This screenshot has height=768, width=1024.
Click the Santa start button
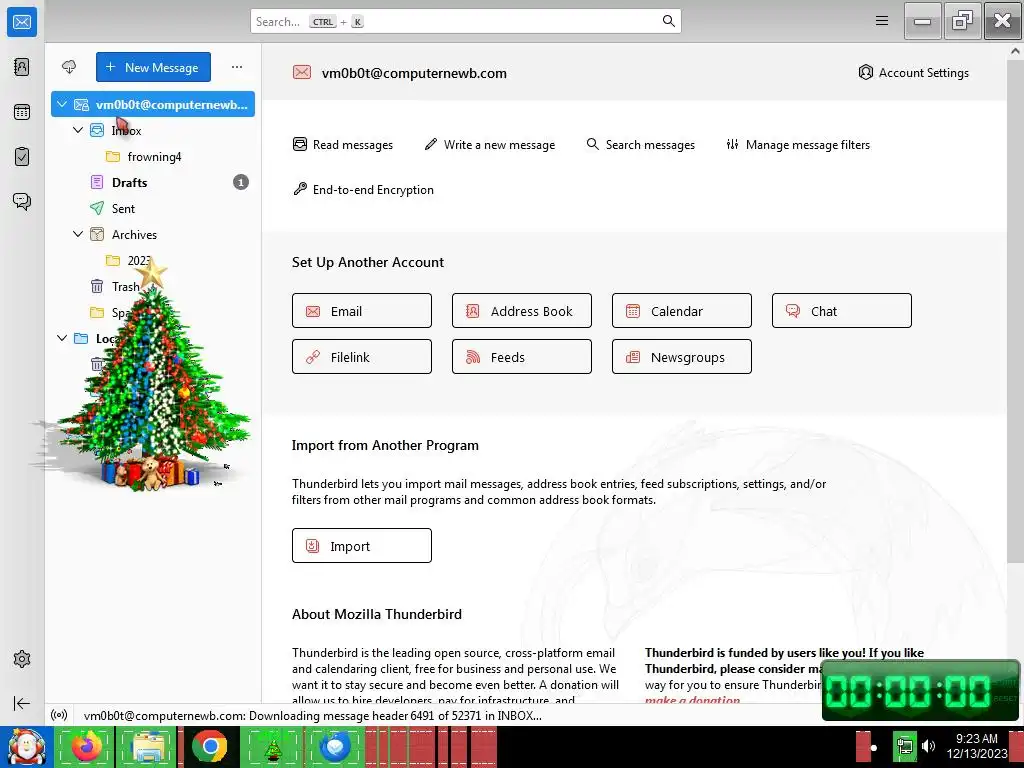(26, 747)
